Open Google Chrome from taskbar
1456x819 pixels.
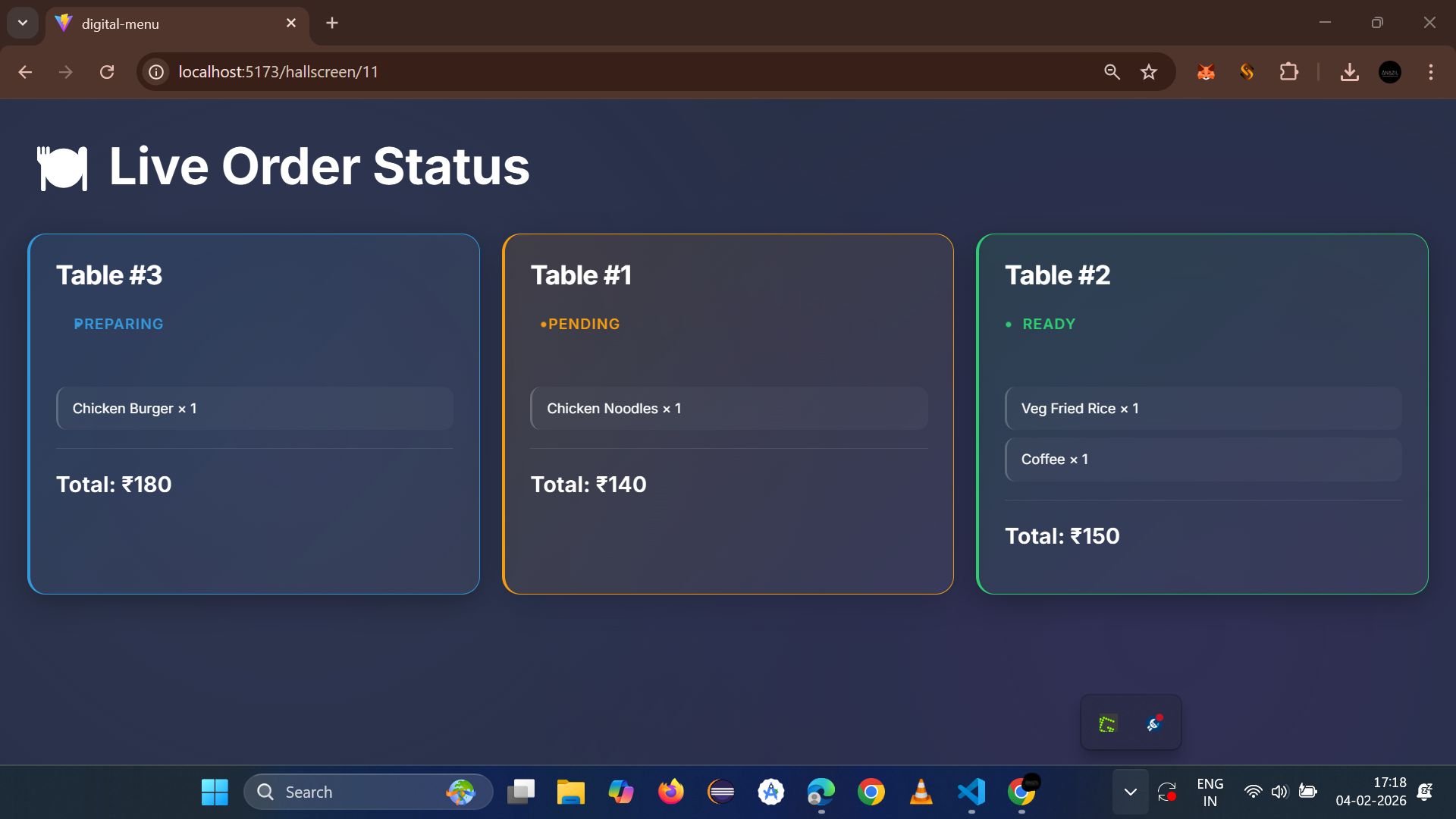coord(871,792)
